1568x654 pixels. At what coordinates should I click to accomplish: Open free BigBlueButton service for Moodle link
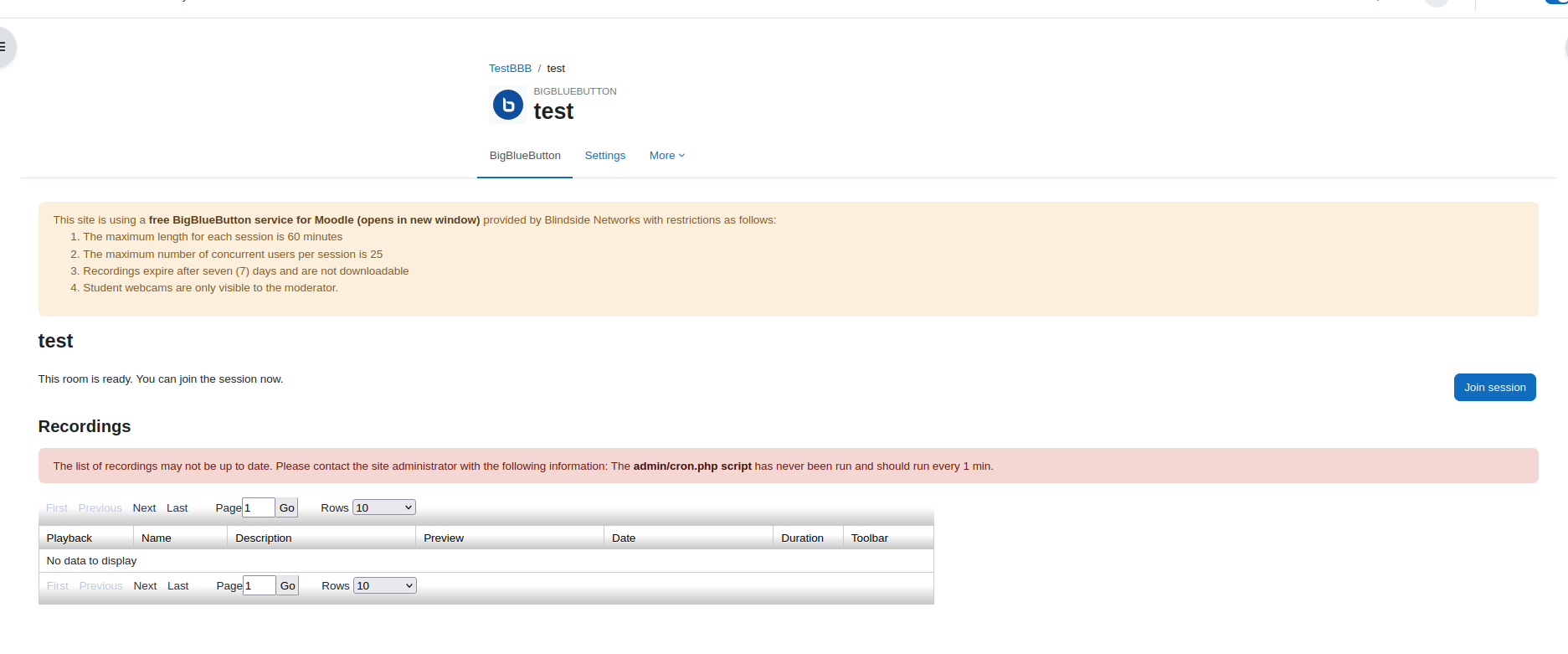click(x=314, y=220)
